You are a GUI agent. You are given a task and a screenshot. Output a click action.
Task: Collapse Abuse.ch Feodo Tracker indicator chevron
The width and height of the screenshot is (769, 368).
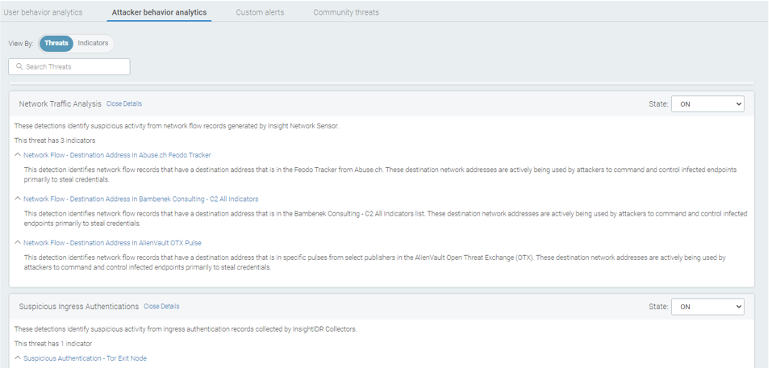(x=18, y=155)
